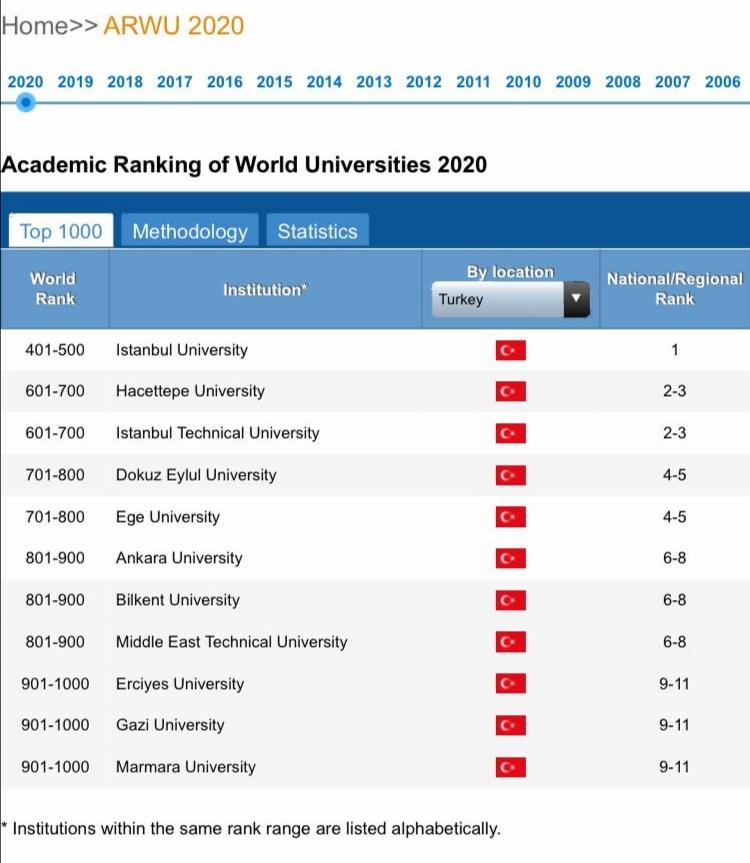Click the flag in the Marmara University row
The width and height of the screenshot is (750, 863).
point(510,767)
